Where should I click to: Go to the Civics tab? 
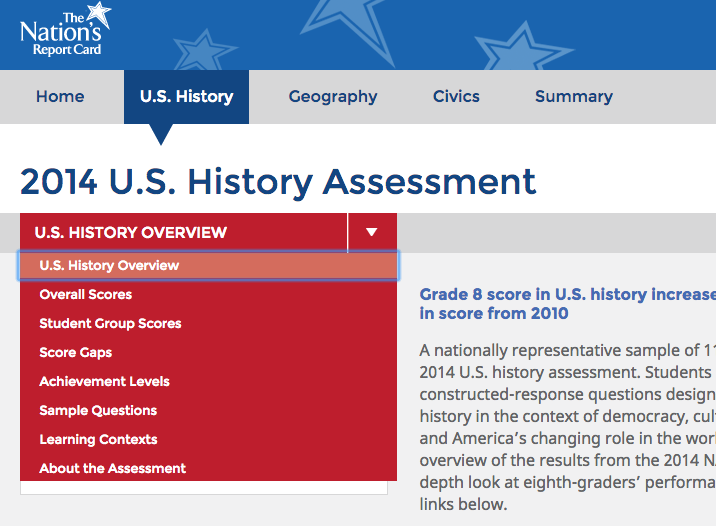coord(456,96)
